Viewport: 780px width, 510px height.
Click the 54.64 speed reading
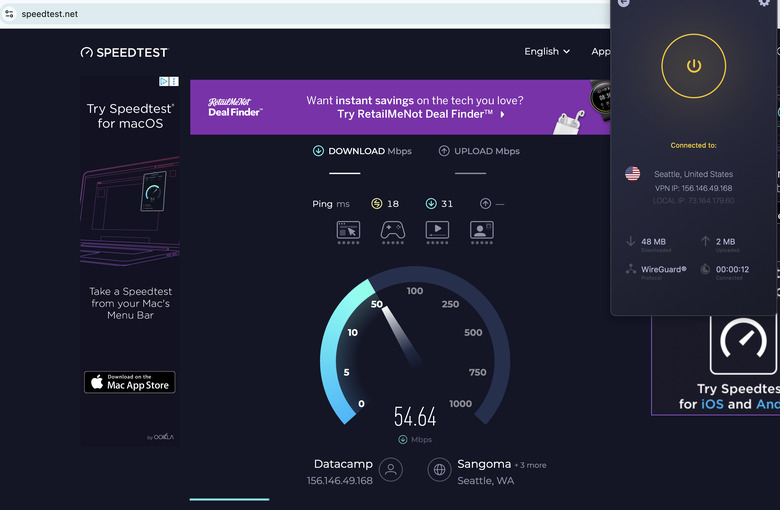click(415, 416)
